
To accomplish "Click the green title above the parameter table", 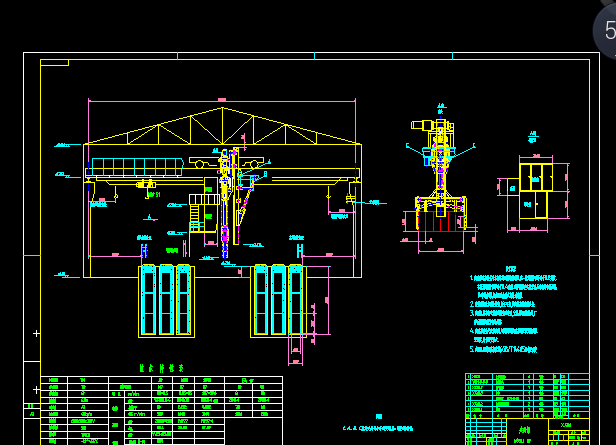I will click(161, 368).
